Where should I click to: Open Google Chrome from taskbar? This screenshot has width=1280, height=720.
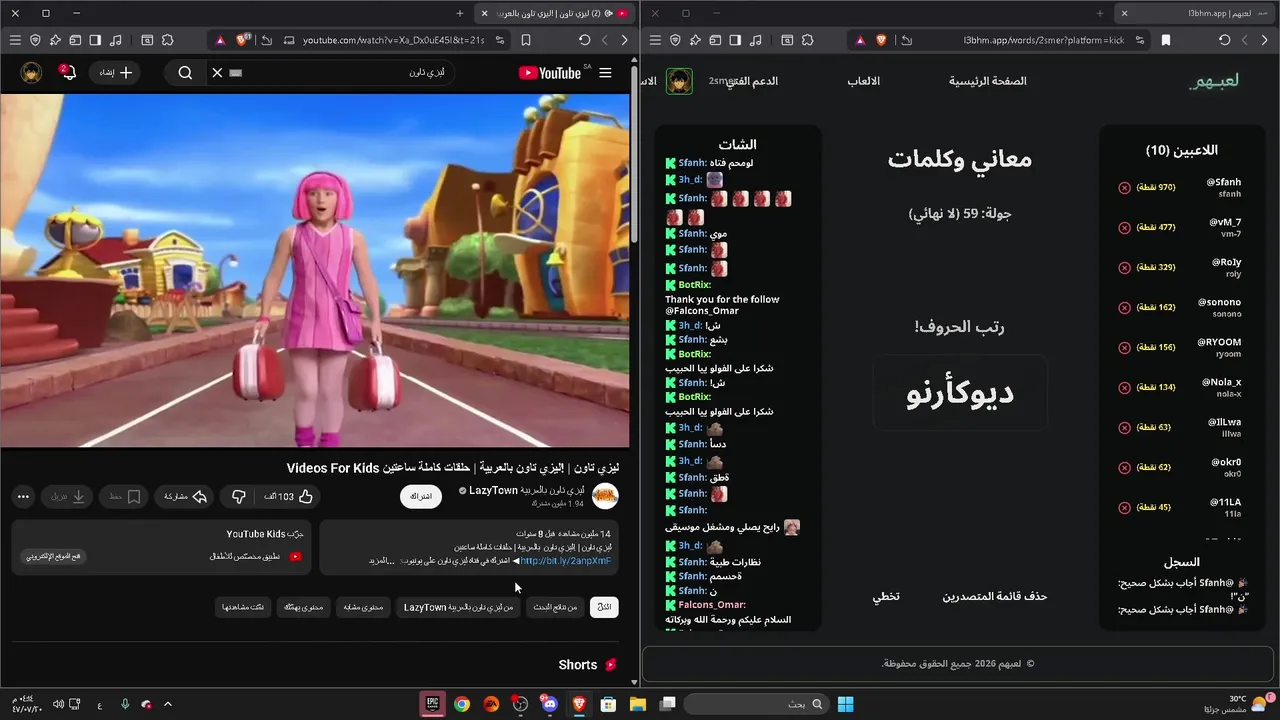click(462, 704)
